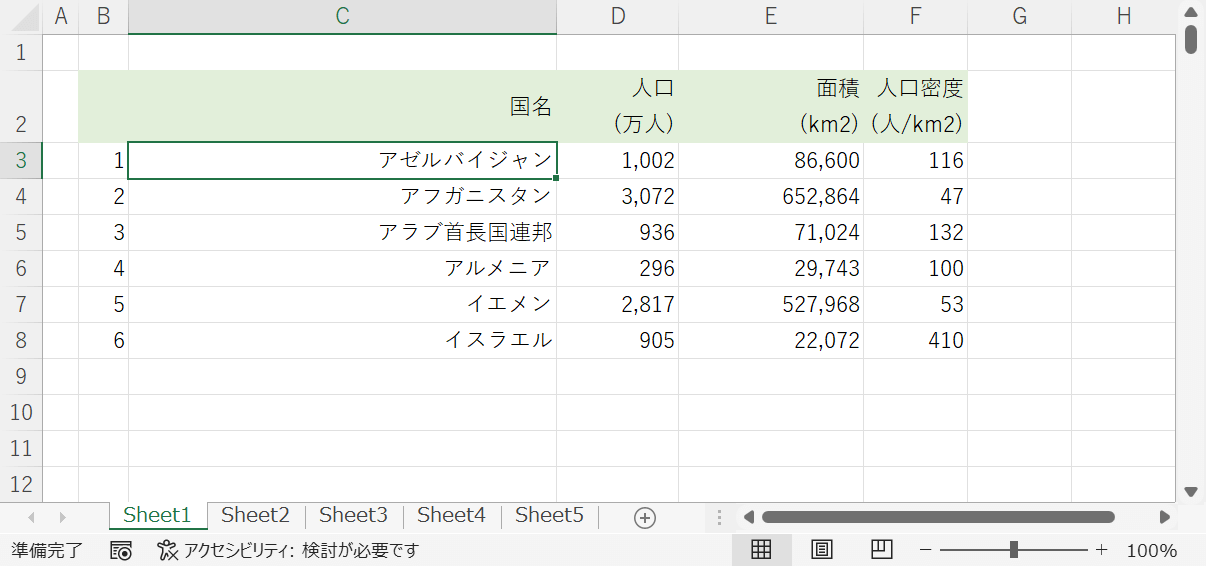Switch to Page Layout view icon
Image resolution: width=1206 pixels, height=566 pixels.
[821, 550]
